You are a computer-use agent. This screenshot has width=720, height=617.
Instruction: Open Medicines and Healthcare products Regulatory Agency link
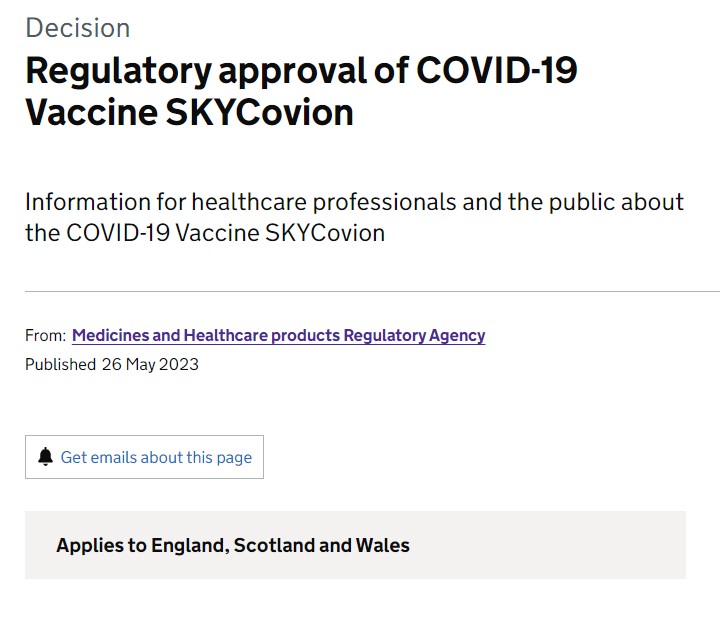[x=278, y=336]
